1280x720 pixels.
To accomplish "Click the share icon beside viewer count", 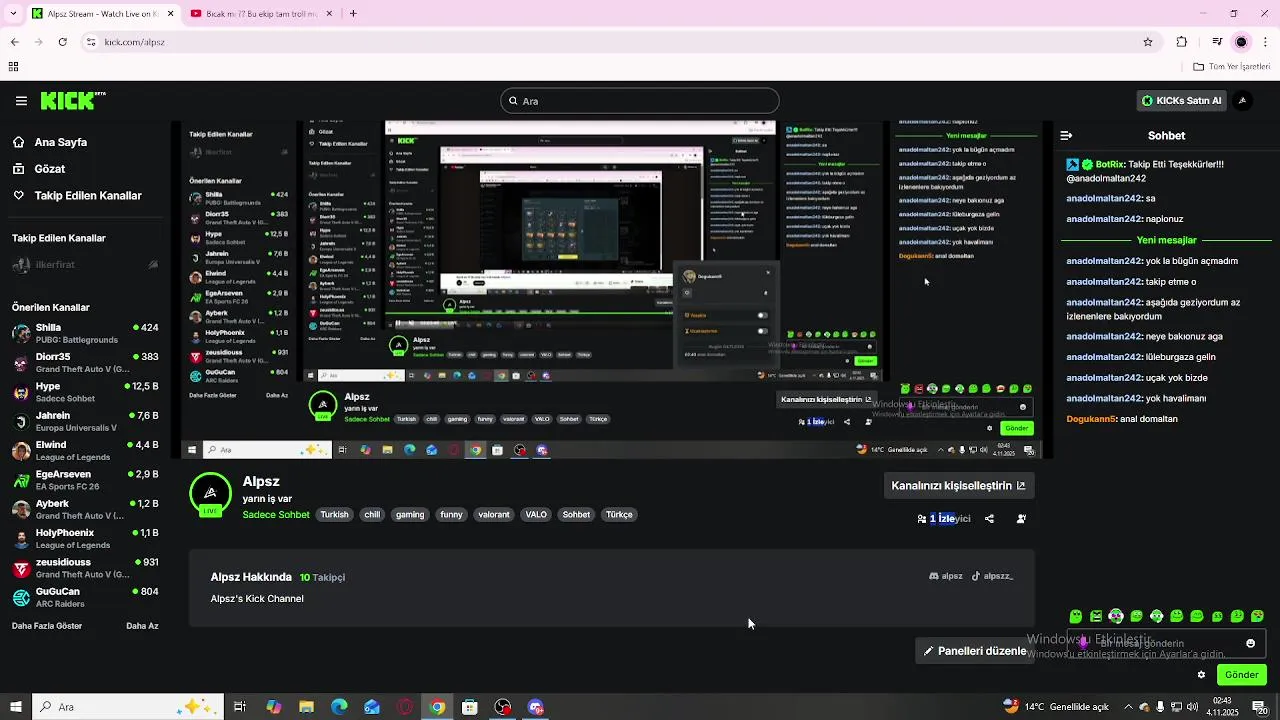I will (989, 519).
